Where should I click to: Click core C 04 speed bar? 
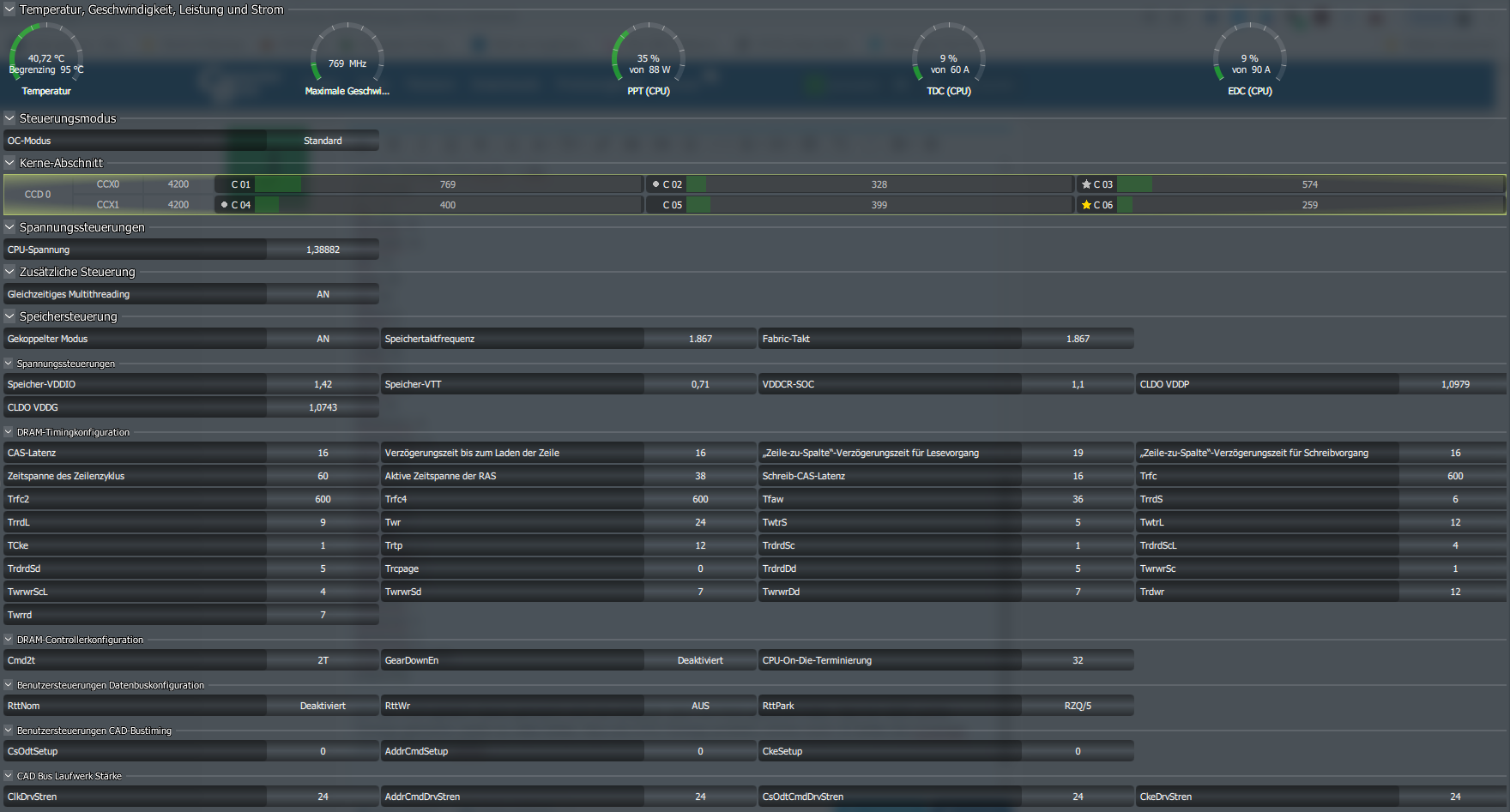click(x=448, y=205)
